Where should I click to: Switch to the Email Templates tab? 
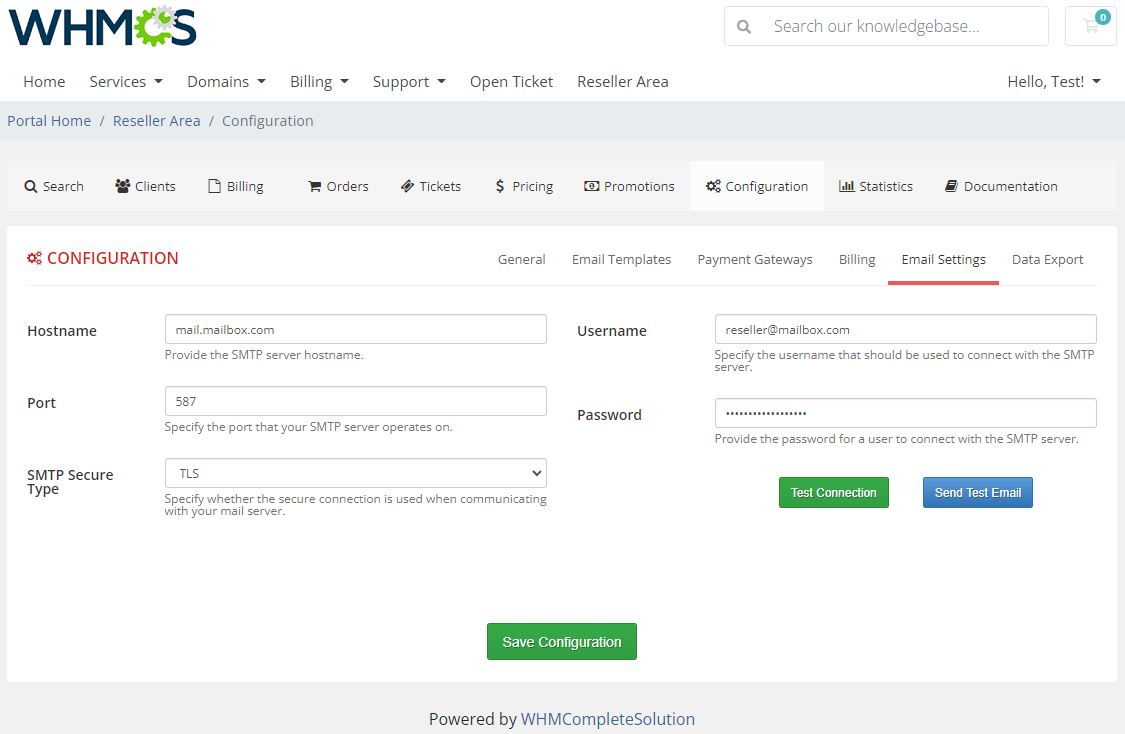click(x=621, y=259)
